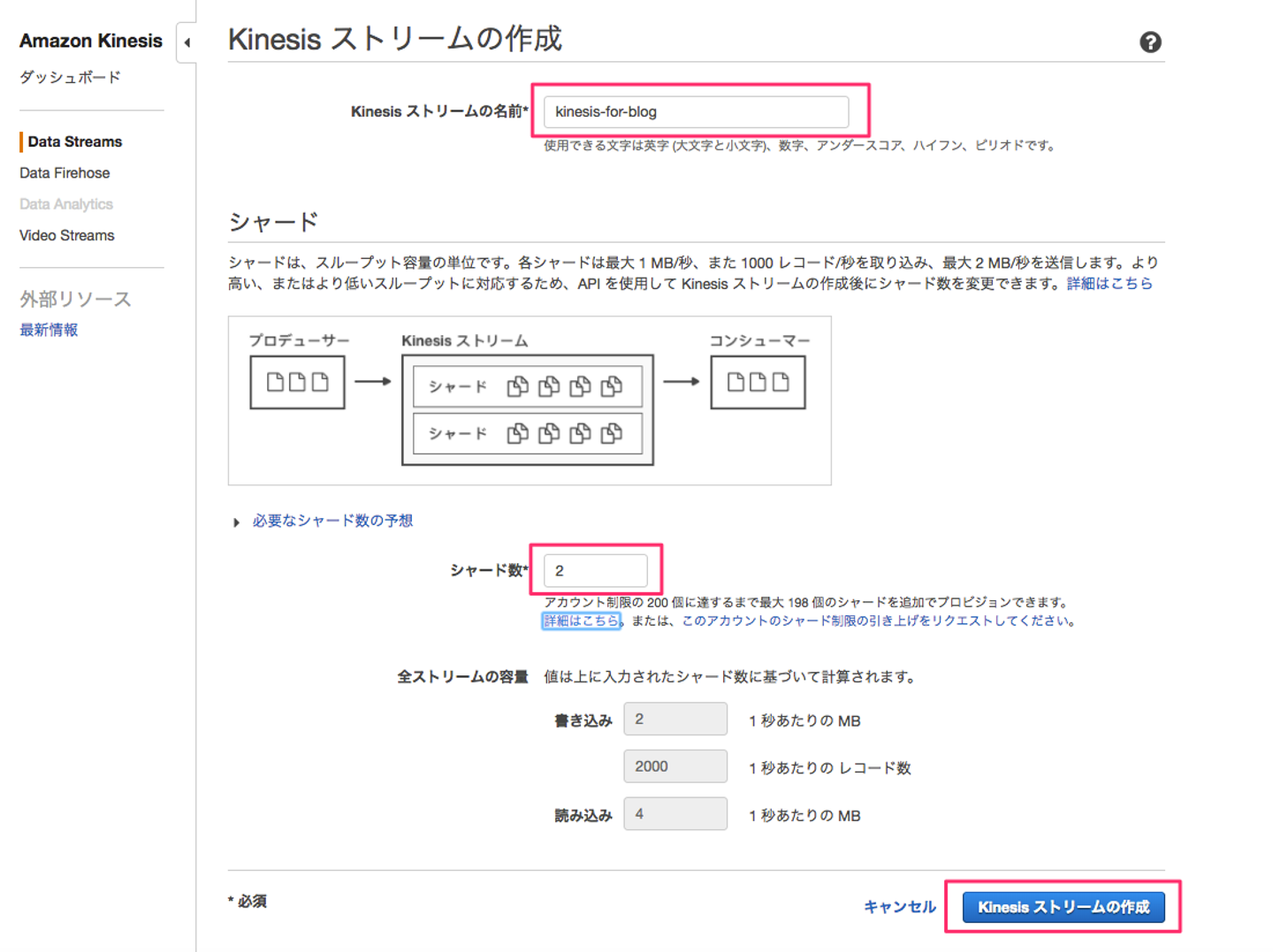Focus the シャード数 input field
Image resolution: width=1273 pixels, height=952 pixels.
[x=595, y=570]
